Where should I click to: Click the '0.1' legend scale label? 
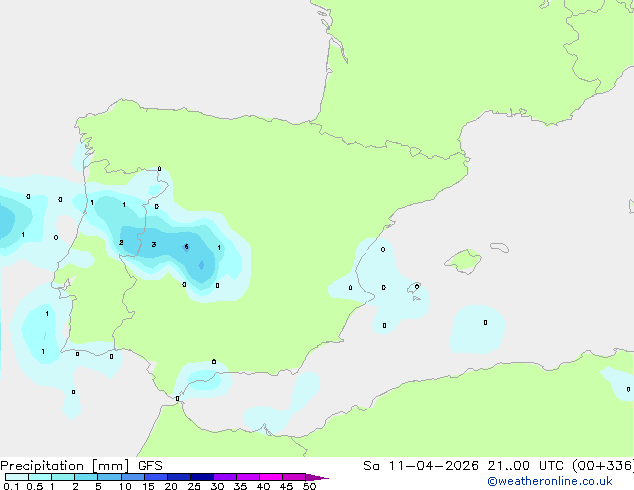(11, 486)
